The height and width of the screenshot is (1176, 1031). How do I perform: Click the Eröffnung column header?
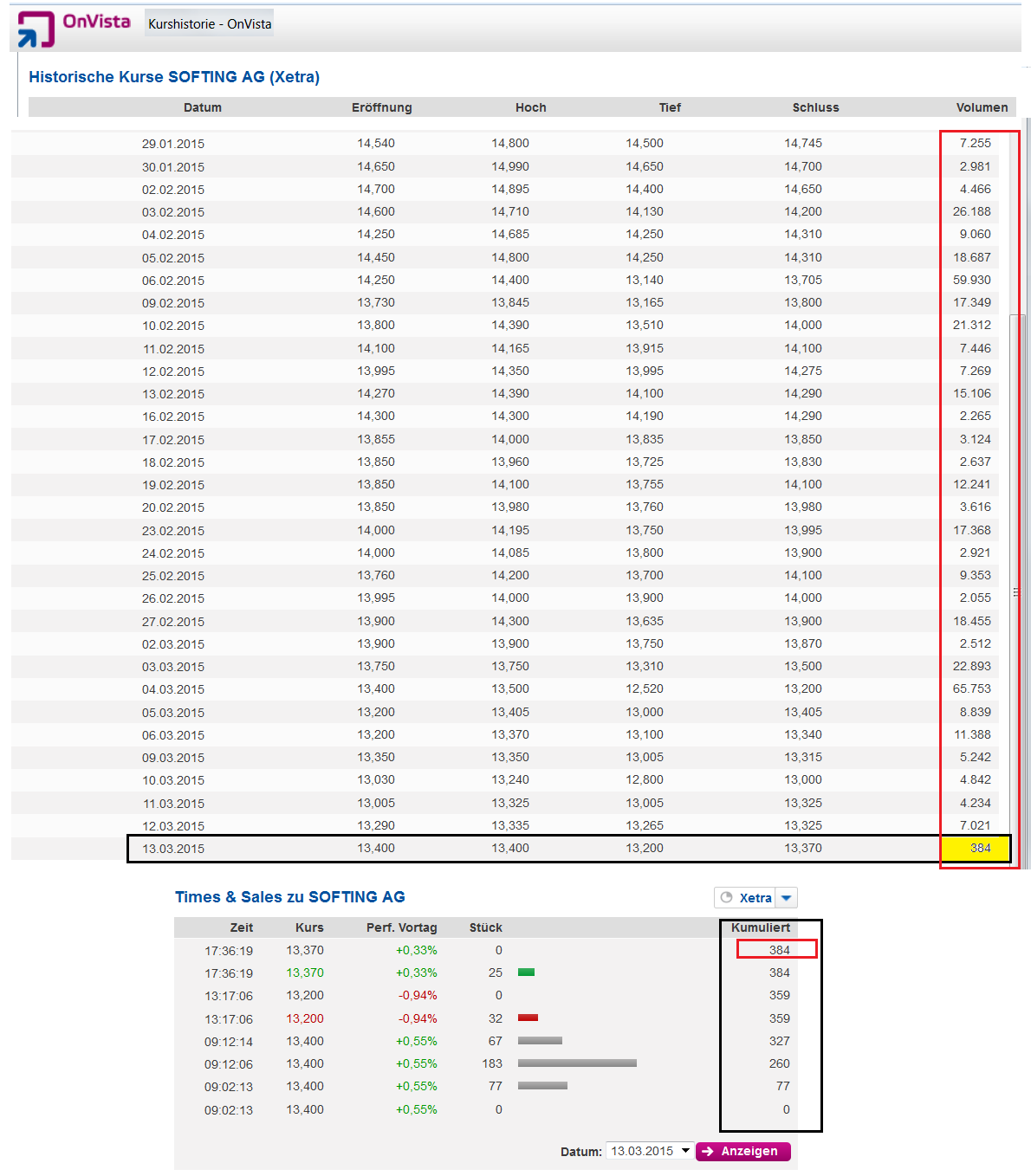pyautogui.click(x=382, y=107)
